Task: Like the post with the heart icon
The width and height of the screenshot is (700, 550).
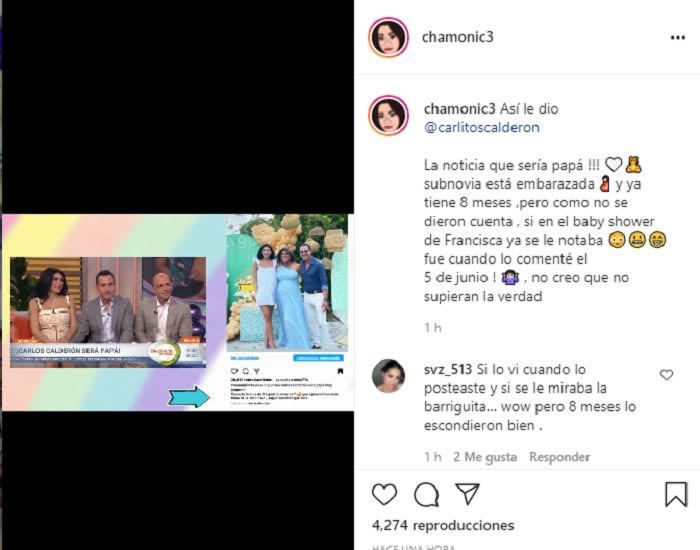Action: click(384, 494)
